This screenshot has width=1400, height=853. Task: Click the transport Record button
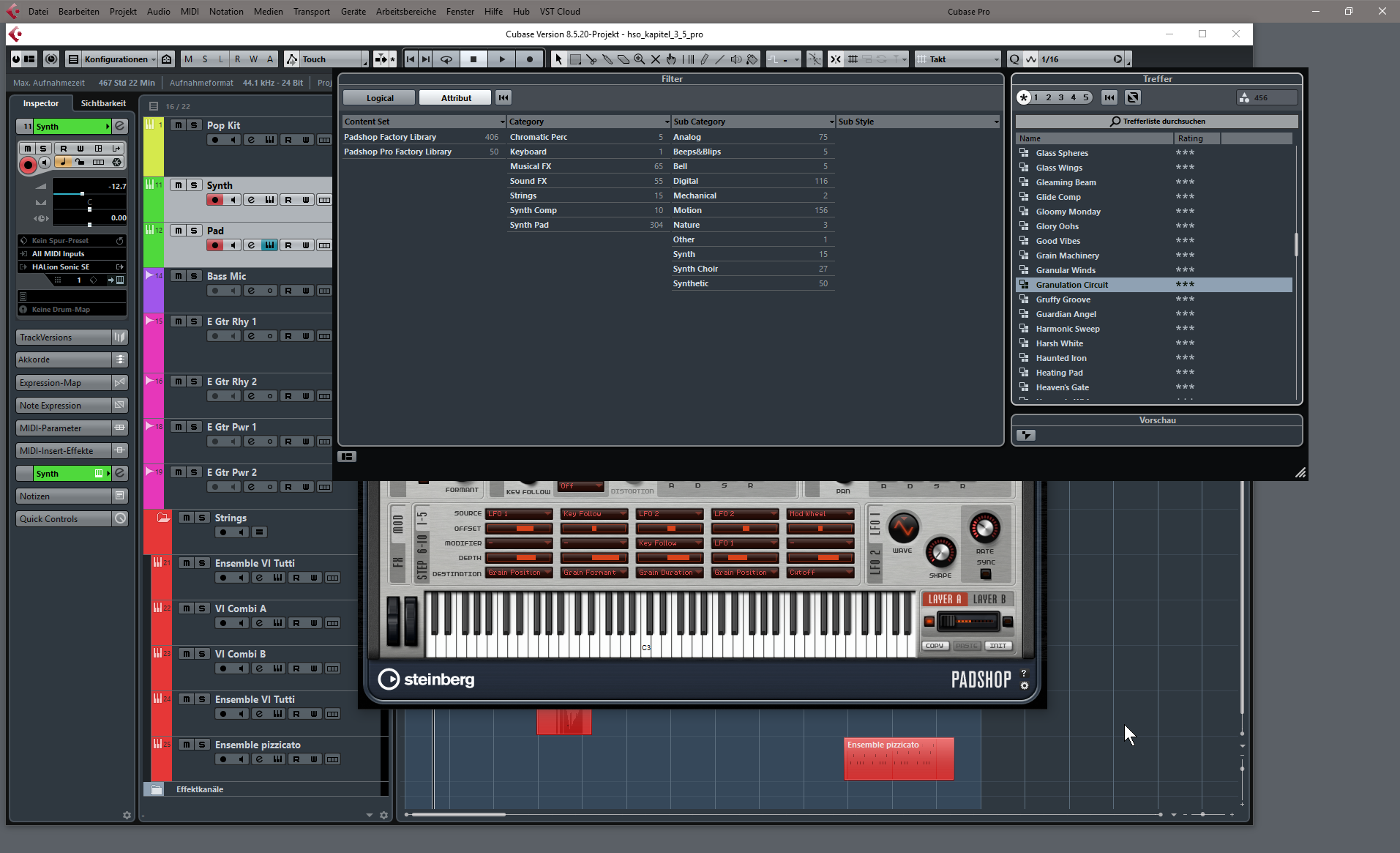(x=530, y=59)
